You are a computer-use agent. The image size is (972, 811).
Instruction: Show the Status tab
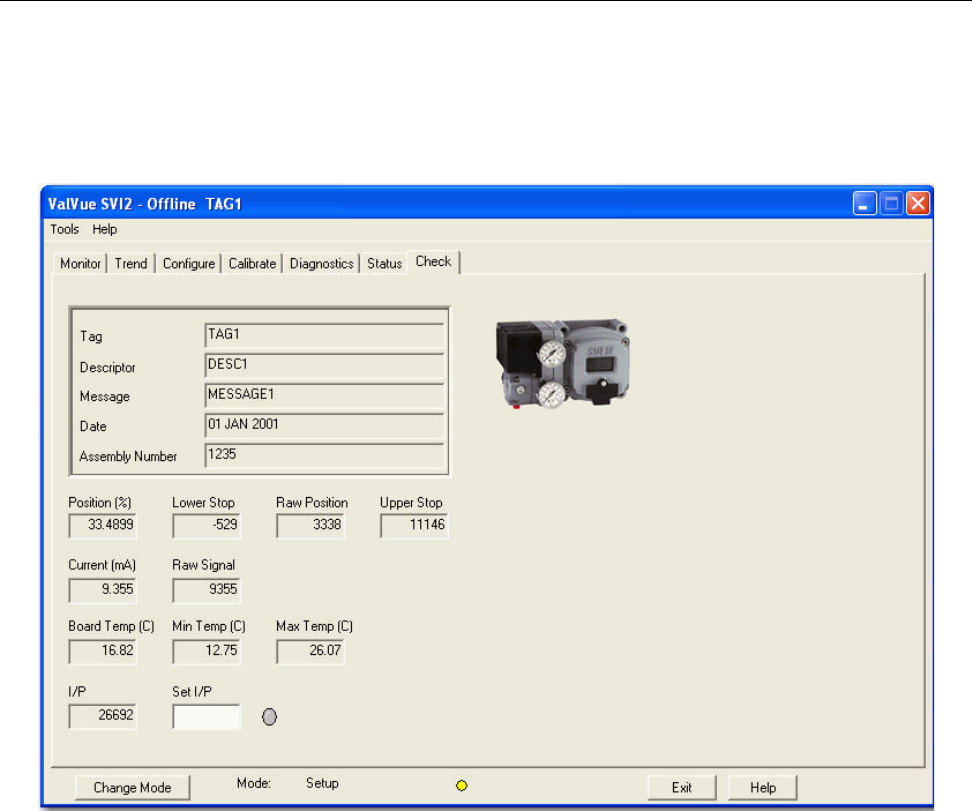[x=384, y=264]
